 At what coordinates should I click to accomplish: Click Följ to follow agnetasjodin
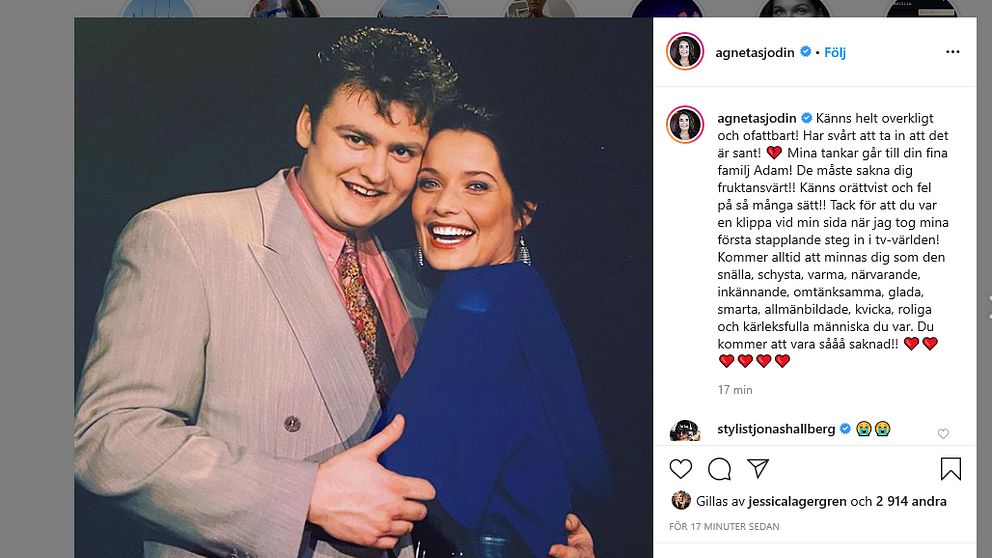835,52
